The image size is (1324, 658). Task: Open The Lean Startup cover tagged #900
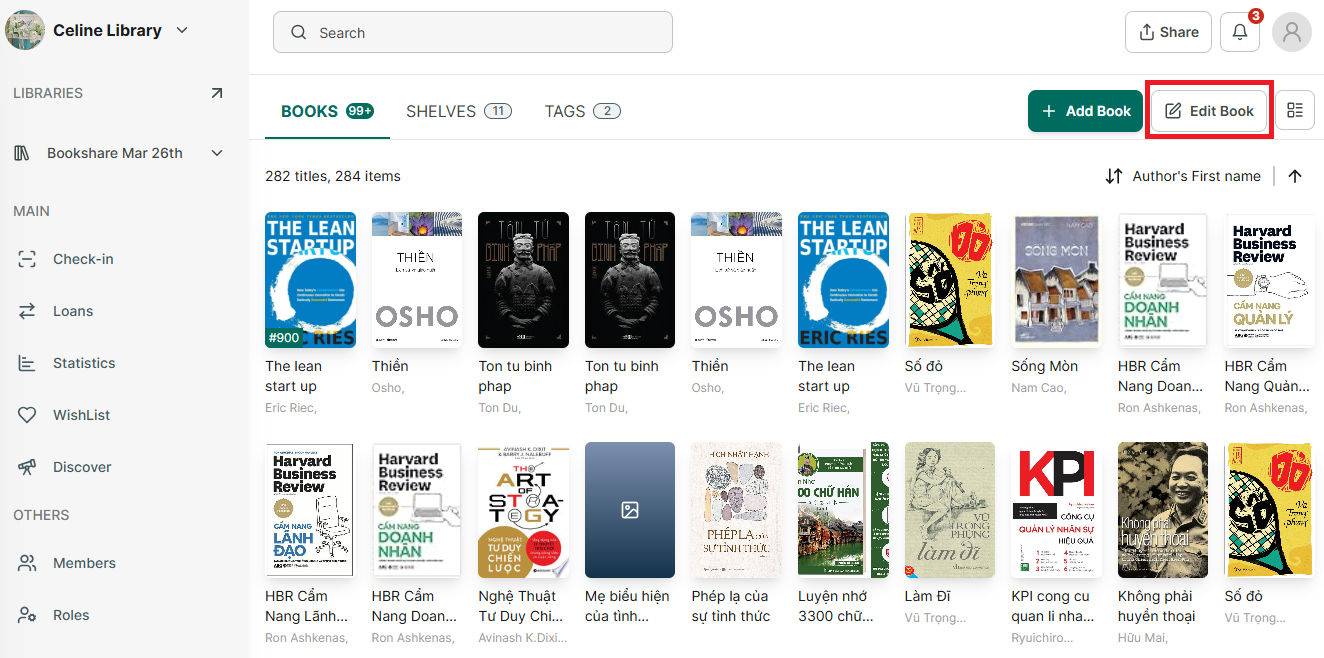click(310, 280)
